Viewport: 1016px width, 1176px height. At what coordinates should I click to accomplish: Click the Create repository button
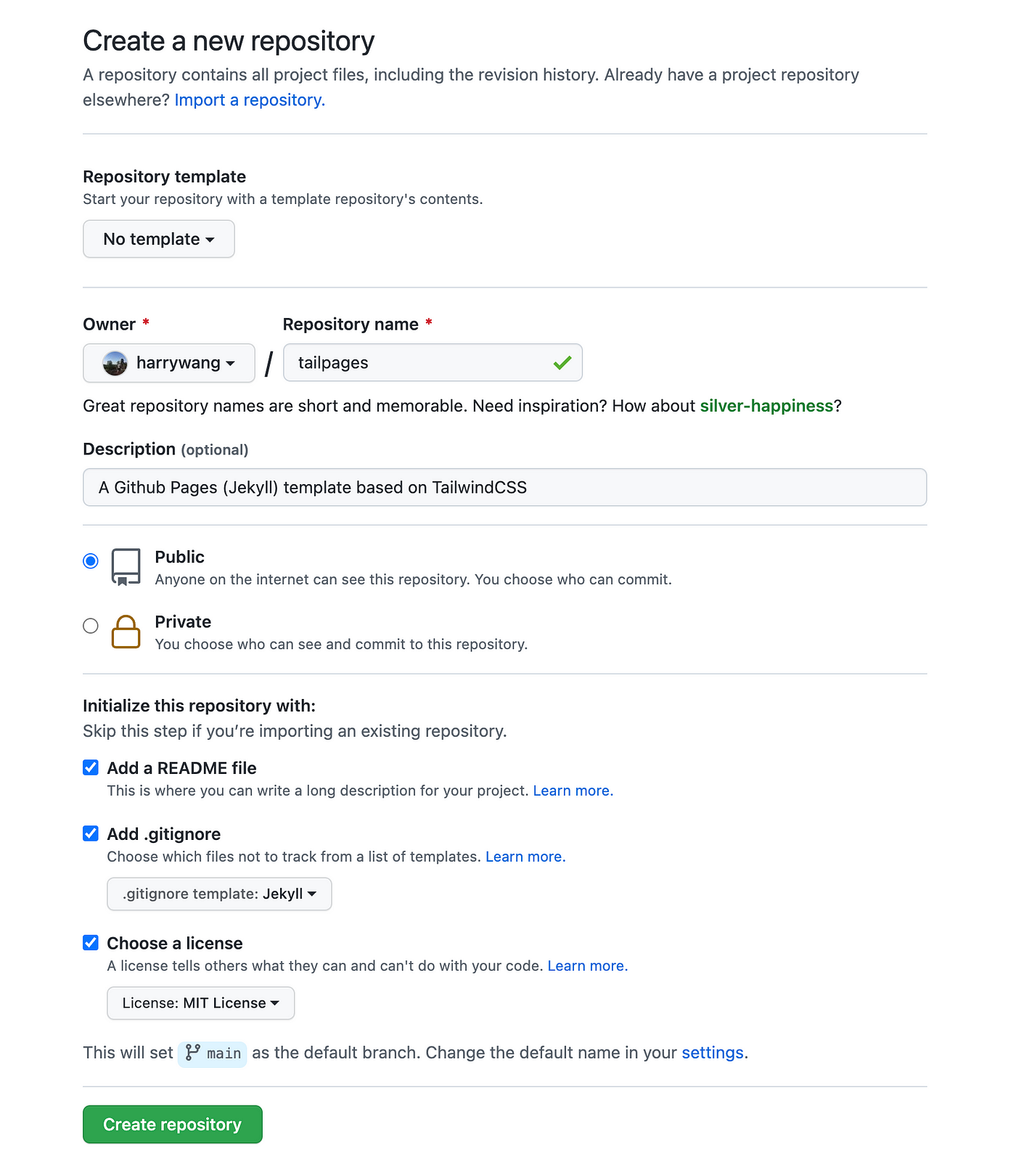pyautogui.click(x=173, y=1124)
